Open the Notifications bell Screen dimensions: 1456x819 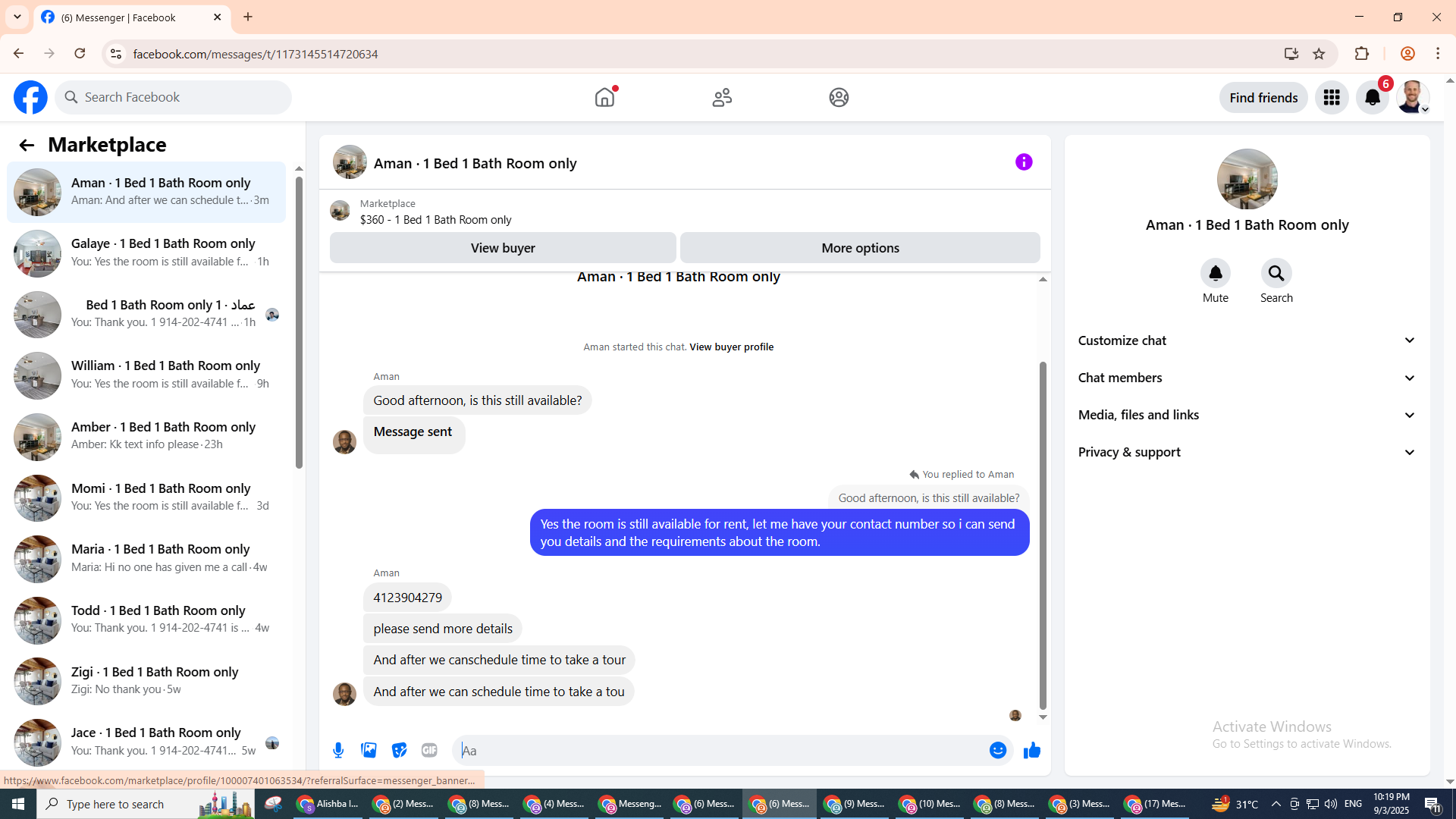(1373, 97)
